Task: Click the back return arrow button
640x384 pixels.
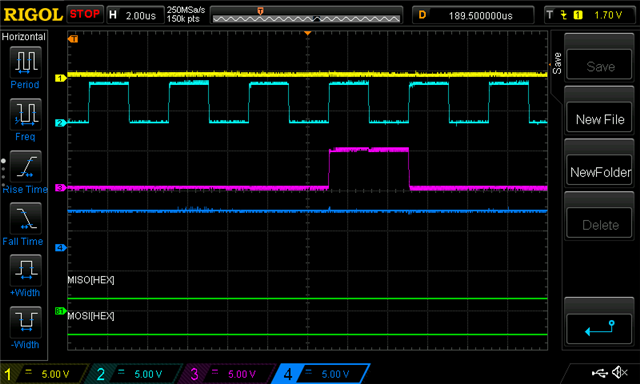Action: pos(599,328)
